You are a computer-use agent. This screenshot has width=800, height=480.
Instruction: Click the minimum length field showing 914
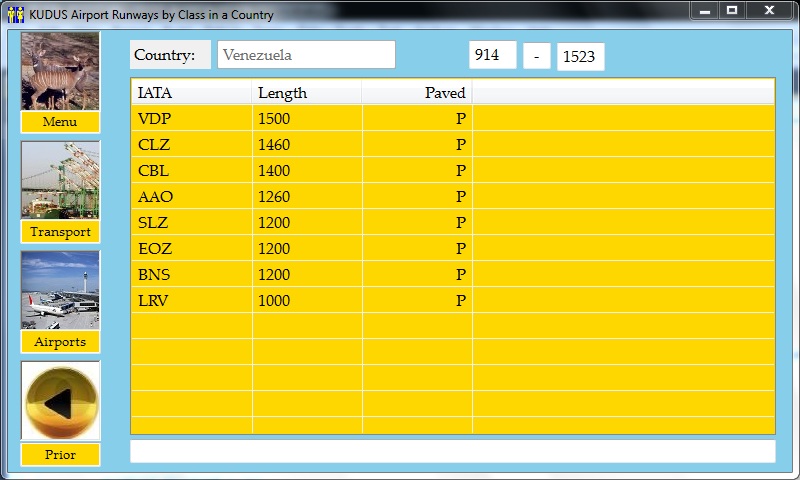click(x=492, y=55)
